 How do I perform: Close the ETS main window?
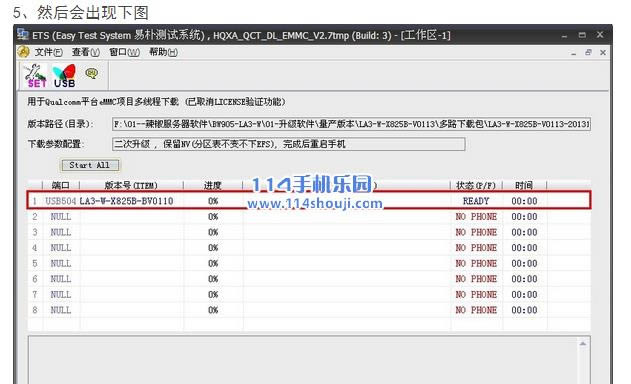click(x=600, y=35)
